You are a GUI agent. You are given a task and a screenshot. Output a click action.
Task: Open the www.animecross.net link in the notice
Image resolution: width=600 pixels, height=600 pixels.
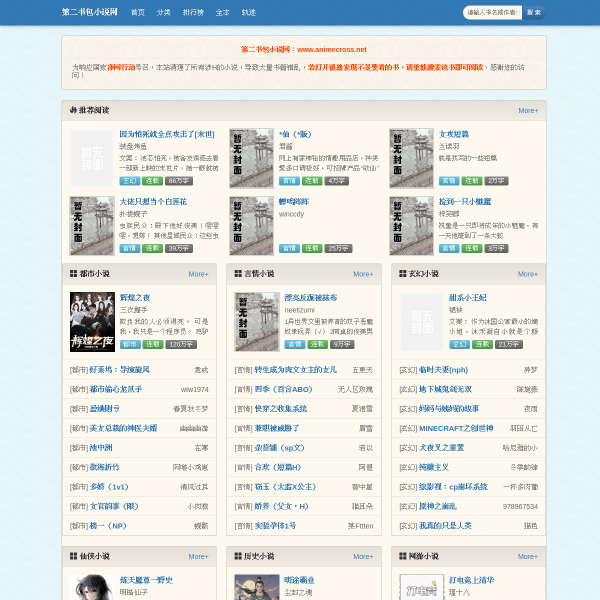coord(332,49)
